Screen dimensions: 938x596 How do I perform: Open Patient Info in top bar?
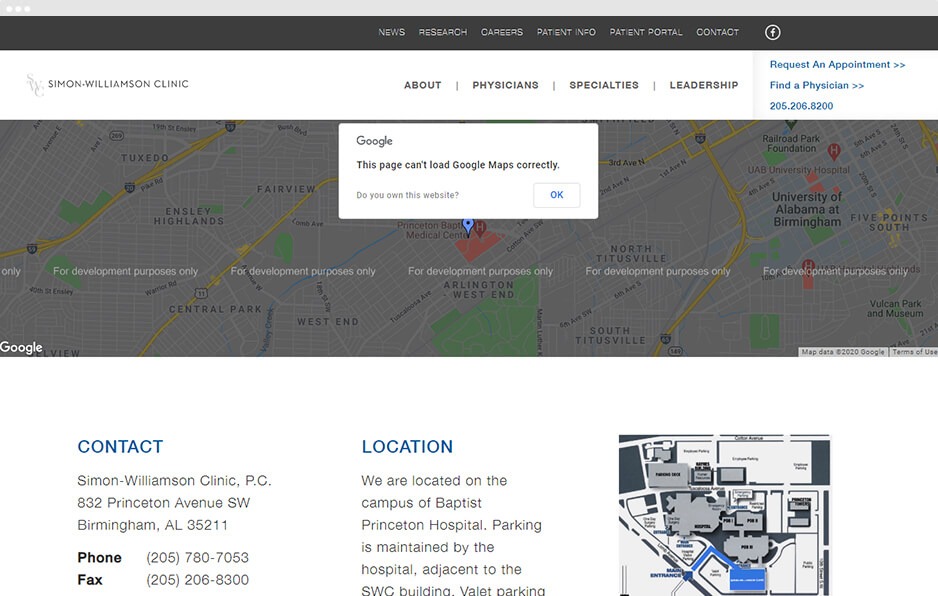[x=566, y=32]
